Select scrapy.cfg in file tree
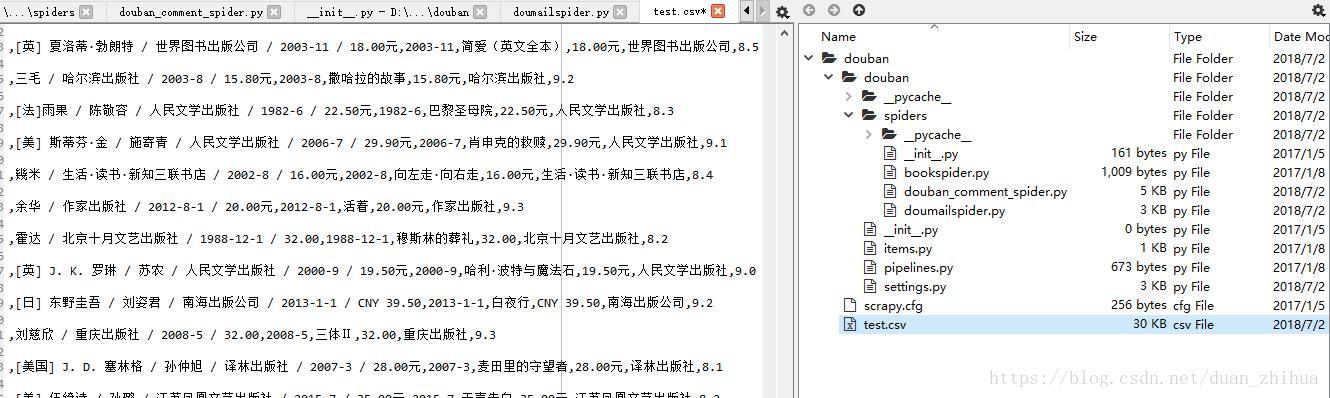This screenshot has width=1330, height=398. tap(893, 305)
